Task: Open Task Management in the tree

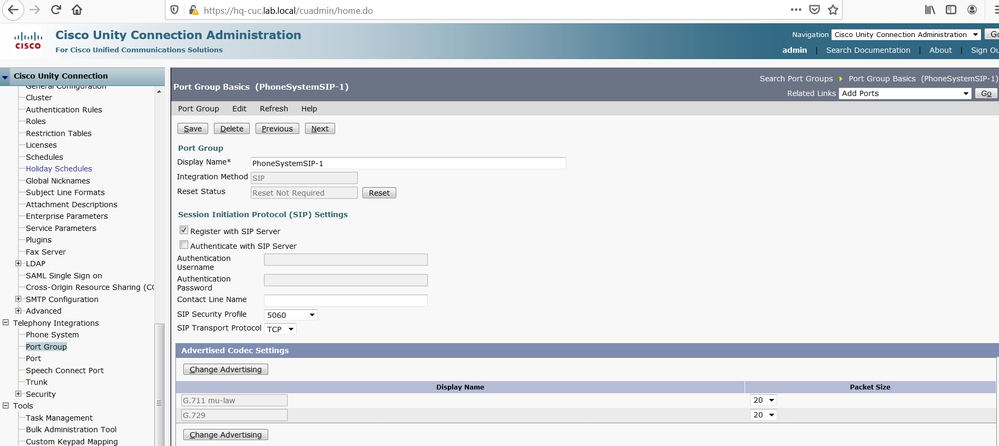Action: tap(59, 418)
